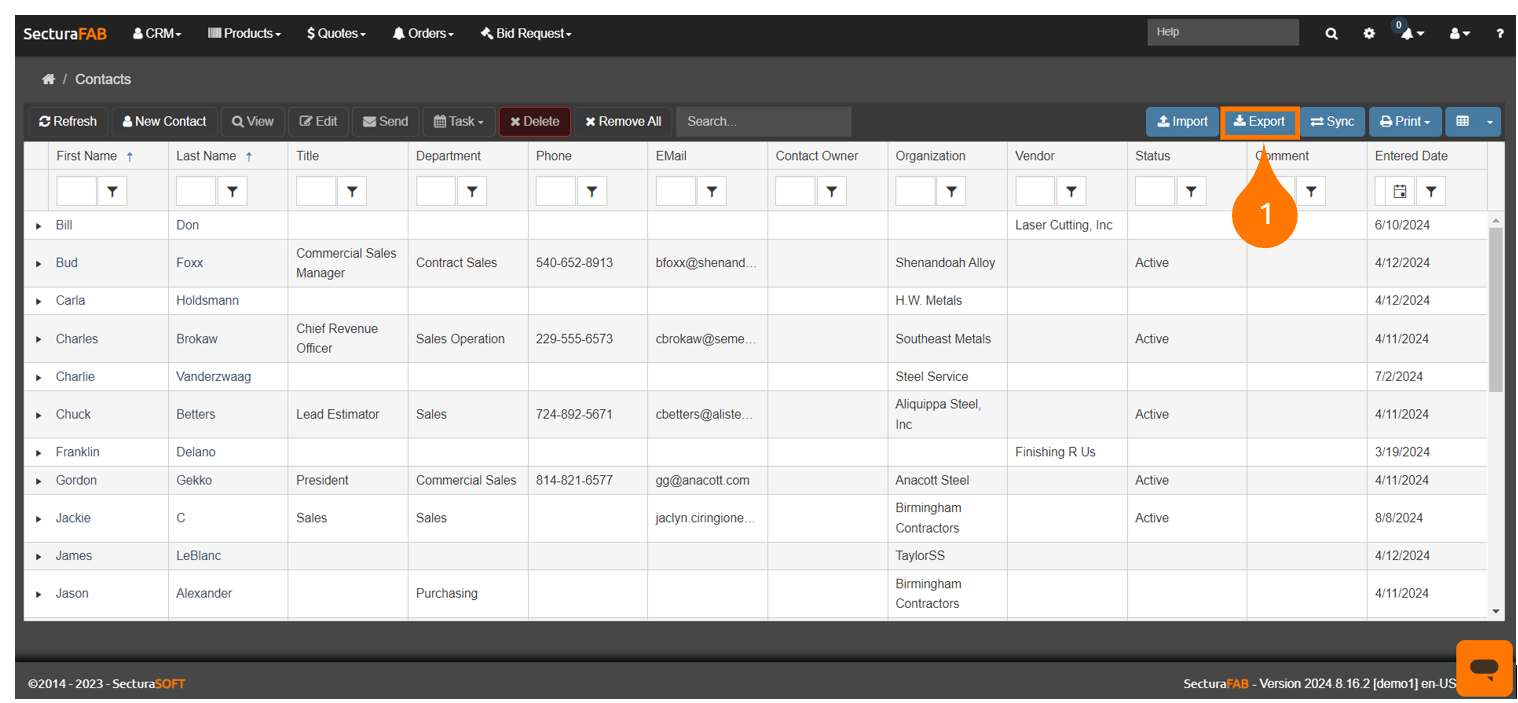Click the home icon in breadcrumb
The width and height of the screenshot is (1518, 703).
pos(48,79)
